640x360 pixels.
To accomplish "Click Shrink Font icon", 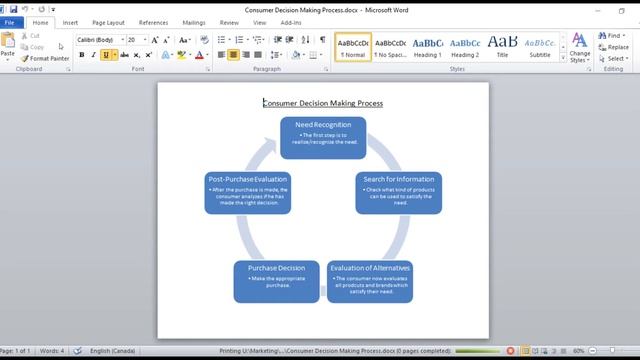I will (166, 40).
